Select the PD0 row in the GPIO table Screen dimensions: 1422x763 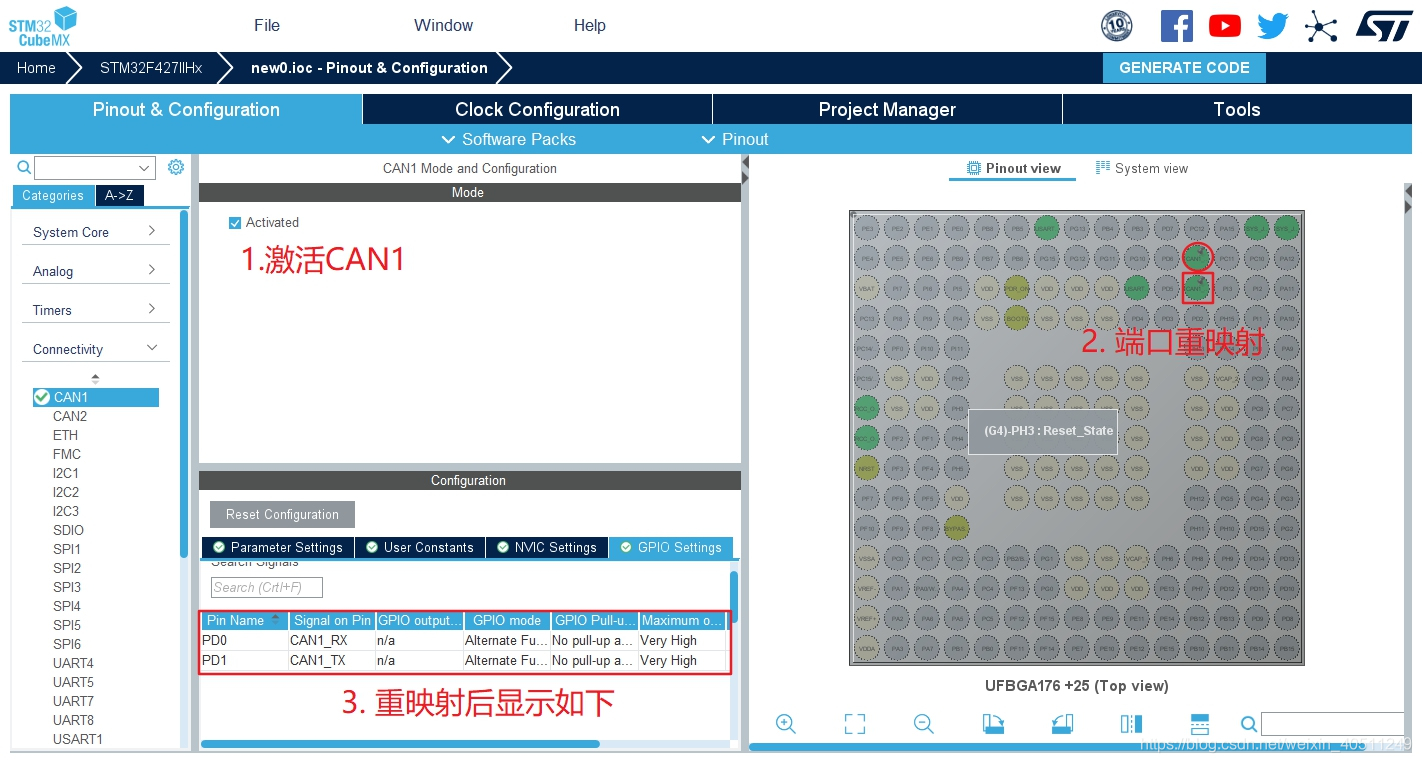[464, 641]
